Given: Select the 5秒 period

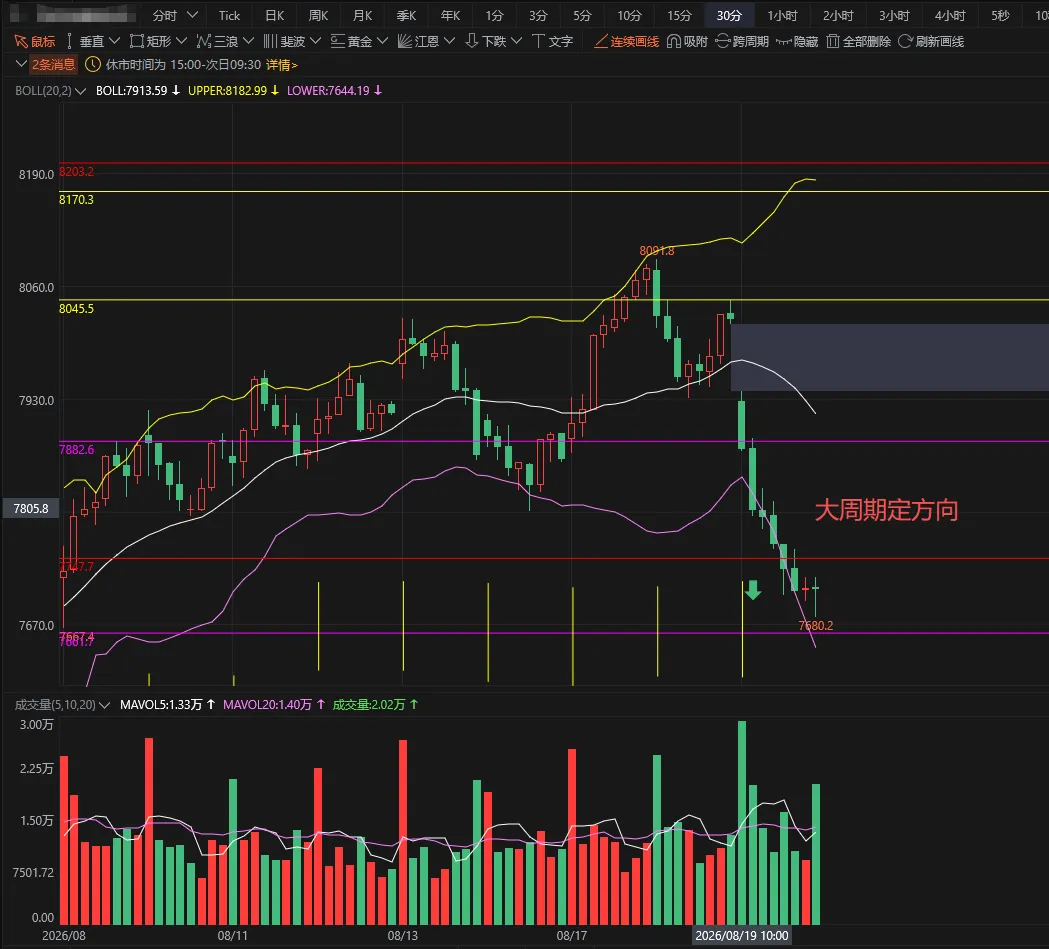Looking at the screenshot, I should pos(1000,15).
